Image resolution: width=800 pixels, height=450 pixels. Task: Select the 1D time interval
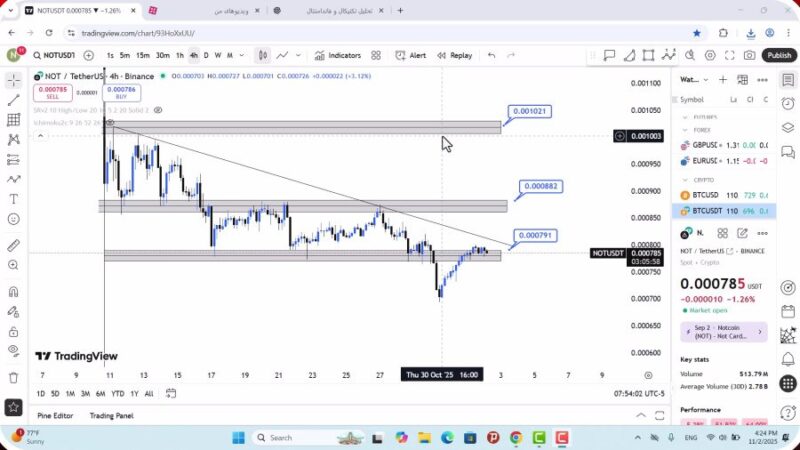(x=41, y=393)
